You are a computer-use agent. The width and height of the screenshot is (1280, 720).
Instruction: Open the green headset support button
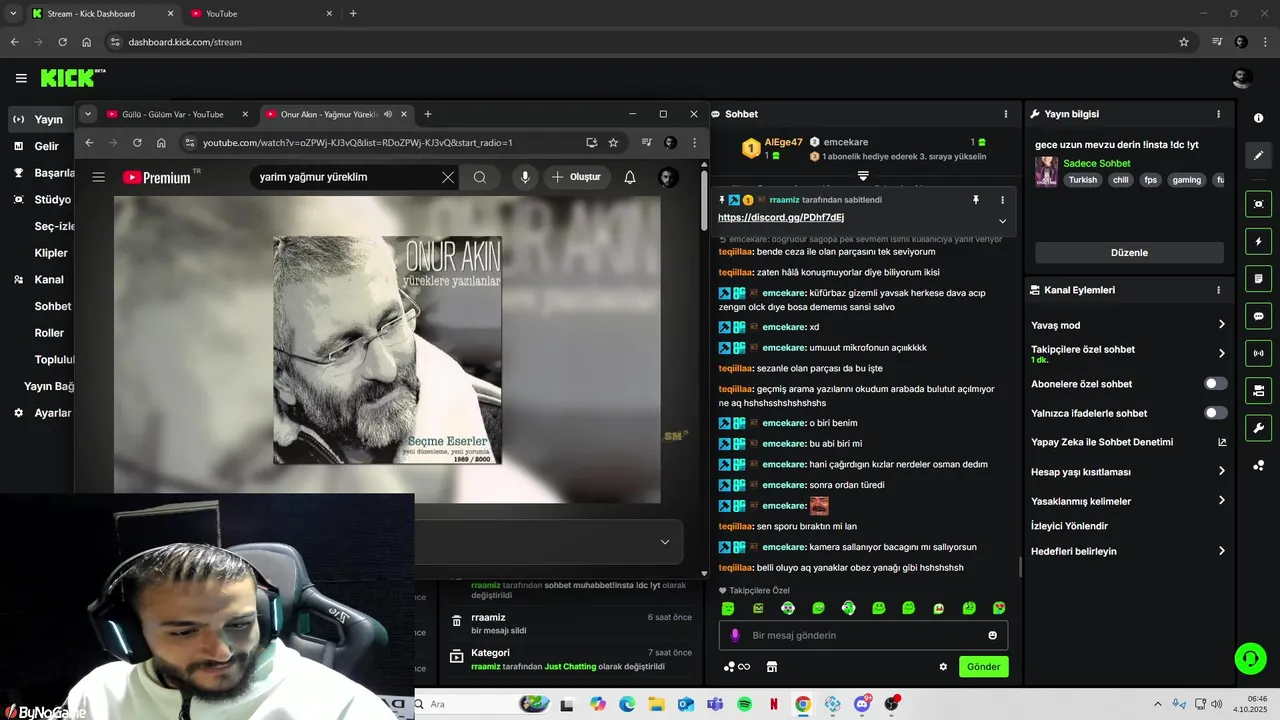(1250, 658)
